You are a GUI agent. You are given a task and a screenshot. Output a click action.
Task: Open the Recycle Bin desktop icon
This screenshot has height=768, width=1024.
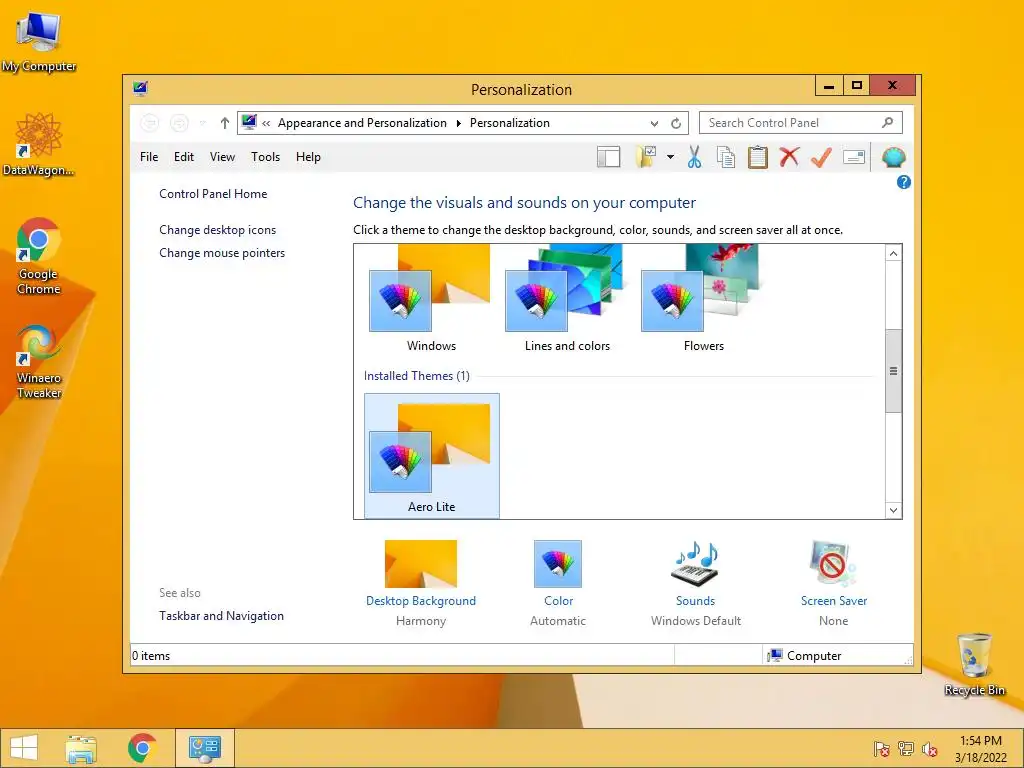974,664
